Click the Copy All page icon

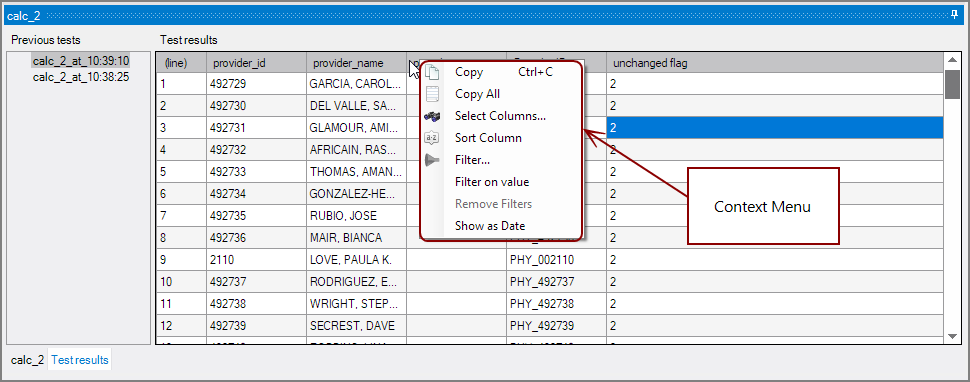pos(432,94)
